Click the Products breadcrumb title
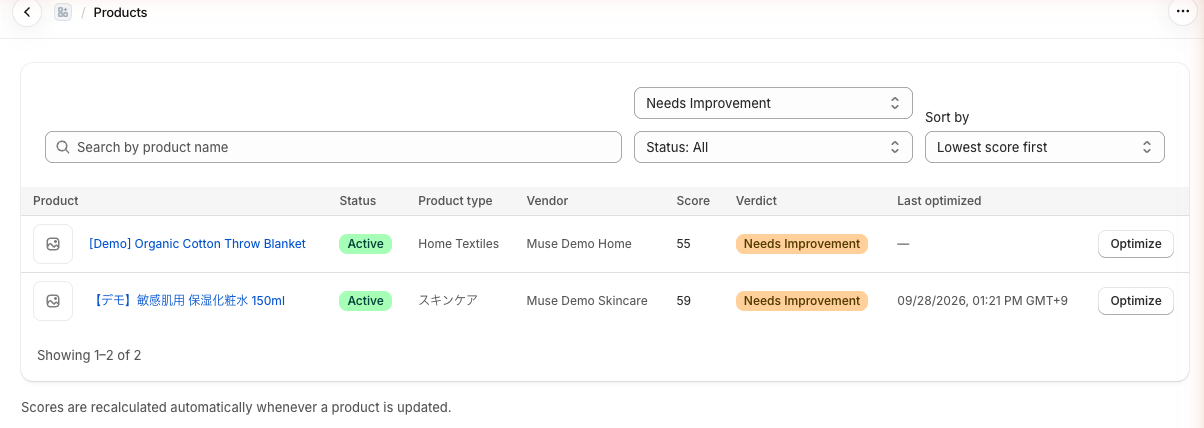1204x428 pixels. tap(120, 13)
